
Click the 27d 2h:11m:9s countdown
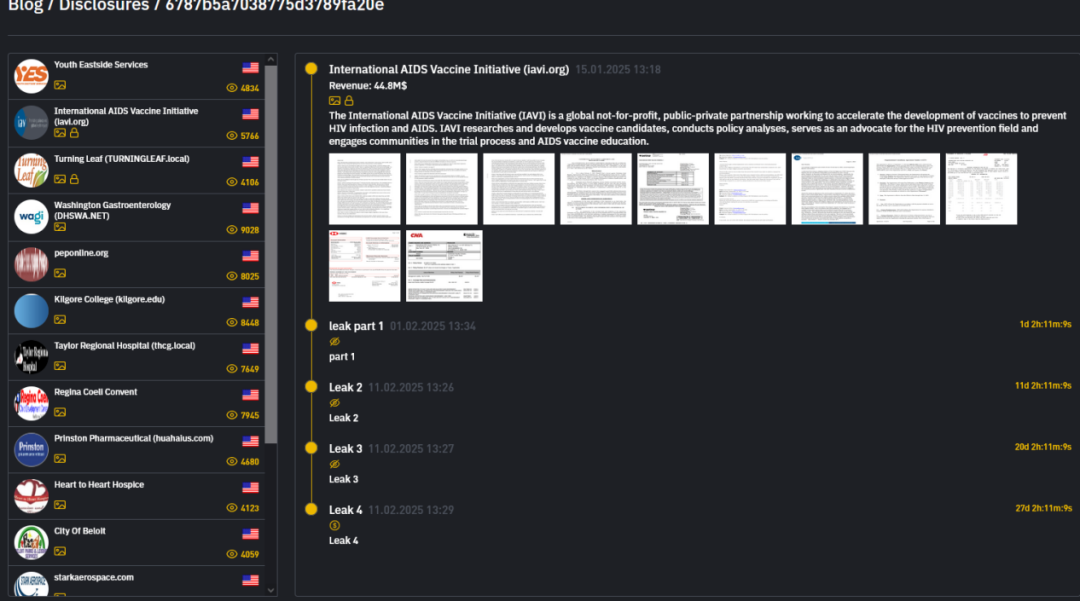click(x=1043, y=508)
